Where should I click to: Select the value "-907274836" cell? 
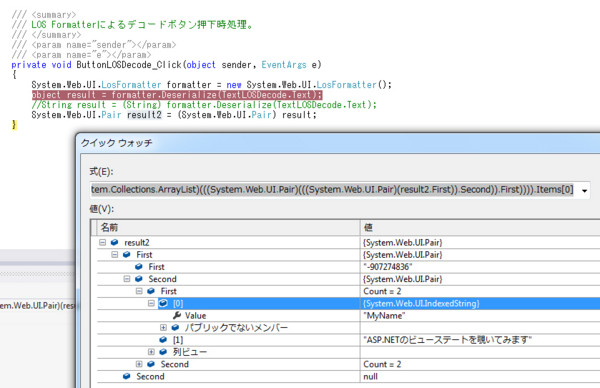(x=388, y=267)
